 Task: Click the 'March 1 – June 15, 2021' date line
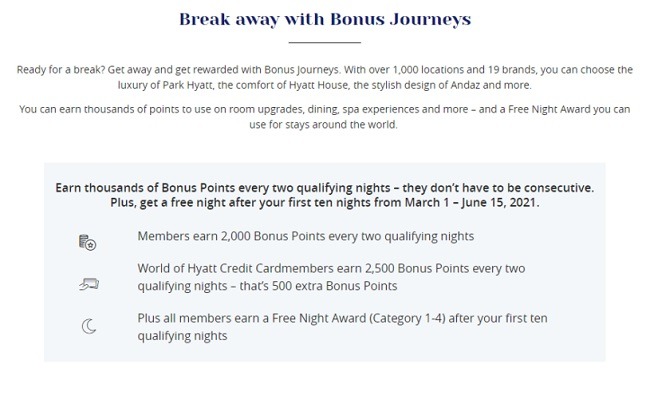coord(325,203)
